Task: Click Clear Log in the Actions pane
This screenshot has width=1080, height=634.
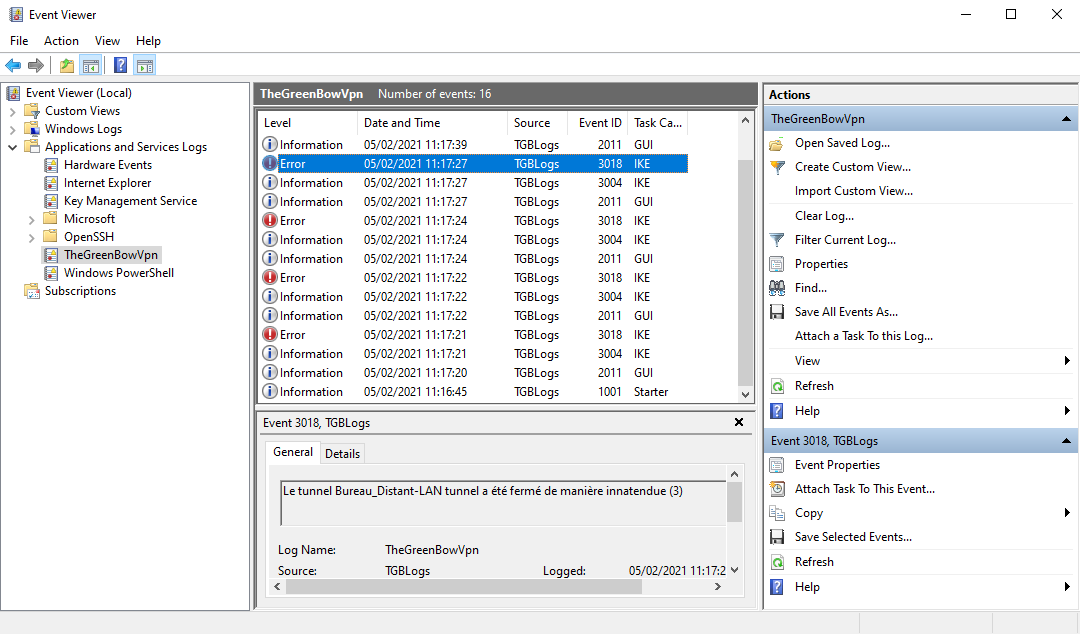Action: tap(824, 216)
